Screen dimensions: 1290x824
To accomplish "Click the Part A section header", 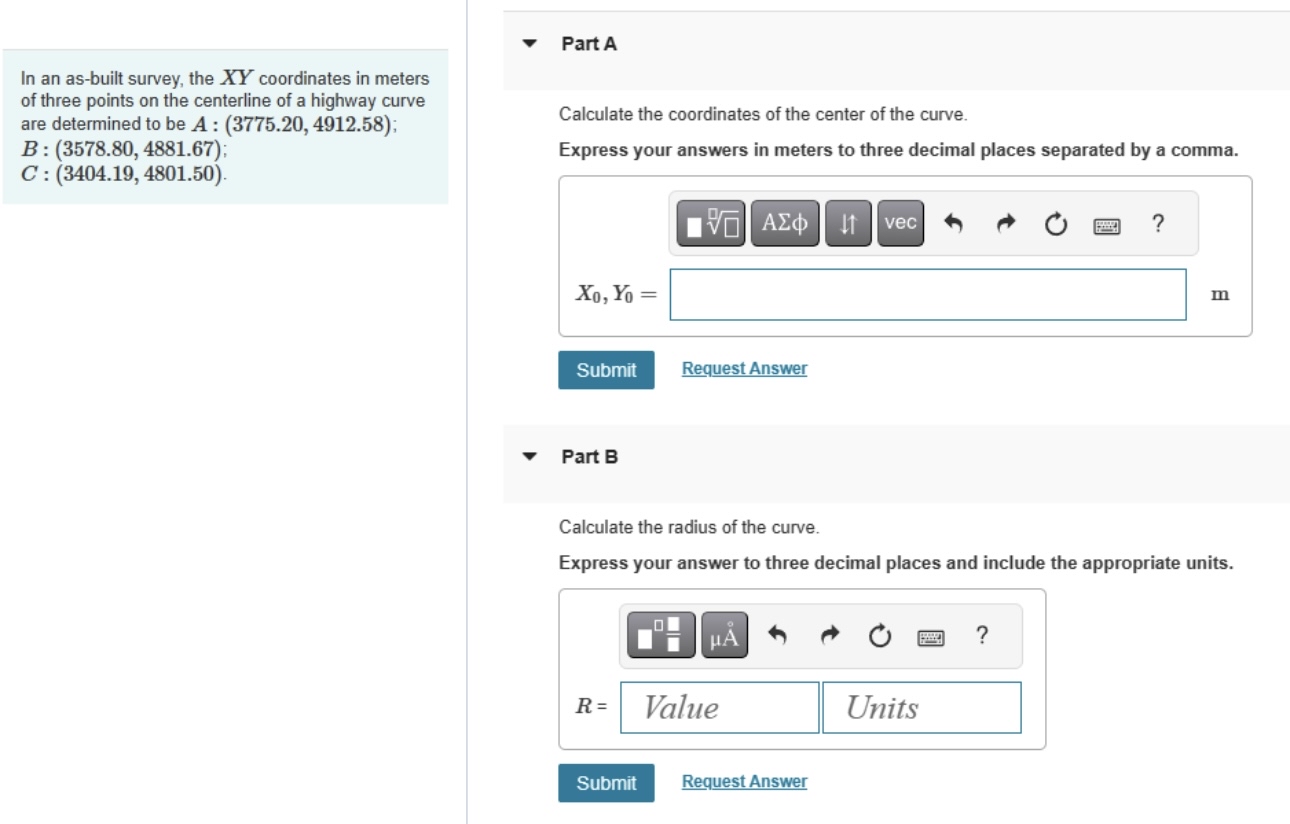I will 582,43.
